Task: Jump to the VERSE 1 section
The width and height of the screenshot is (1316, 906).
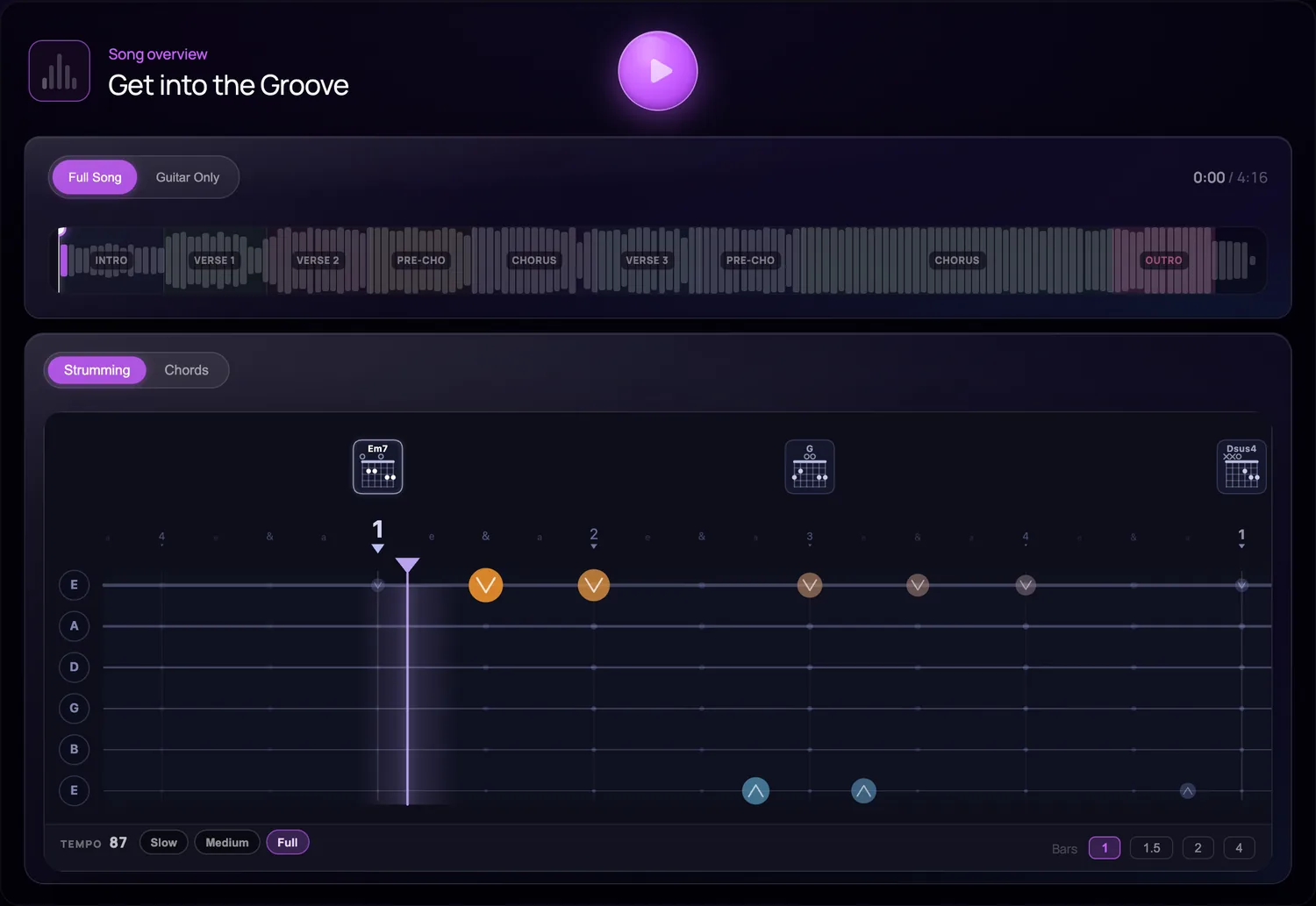Action: pos(214,260)
